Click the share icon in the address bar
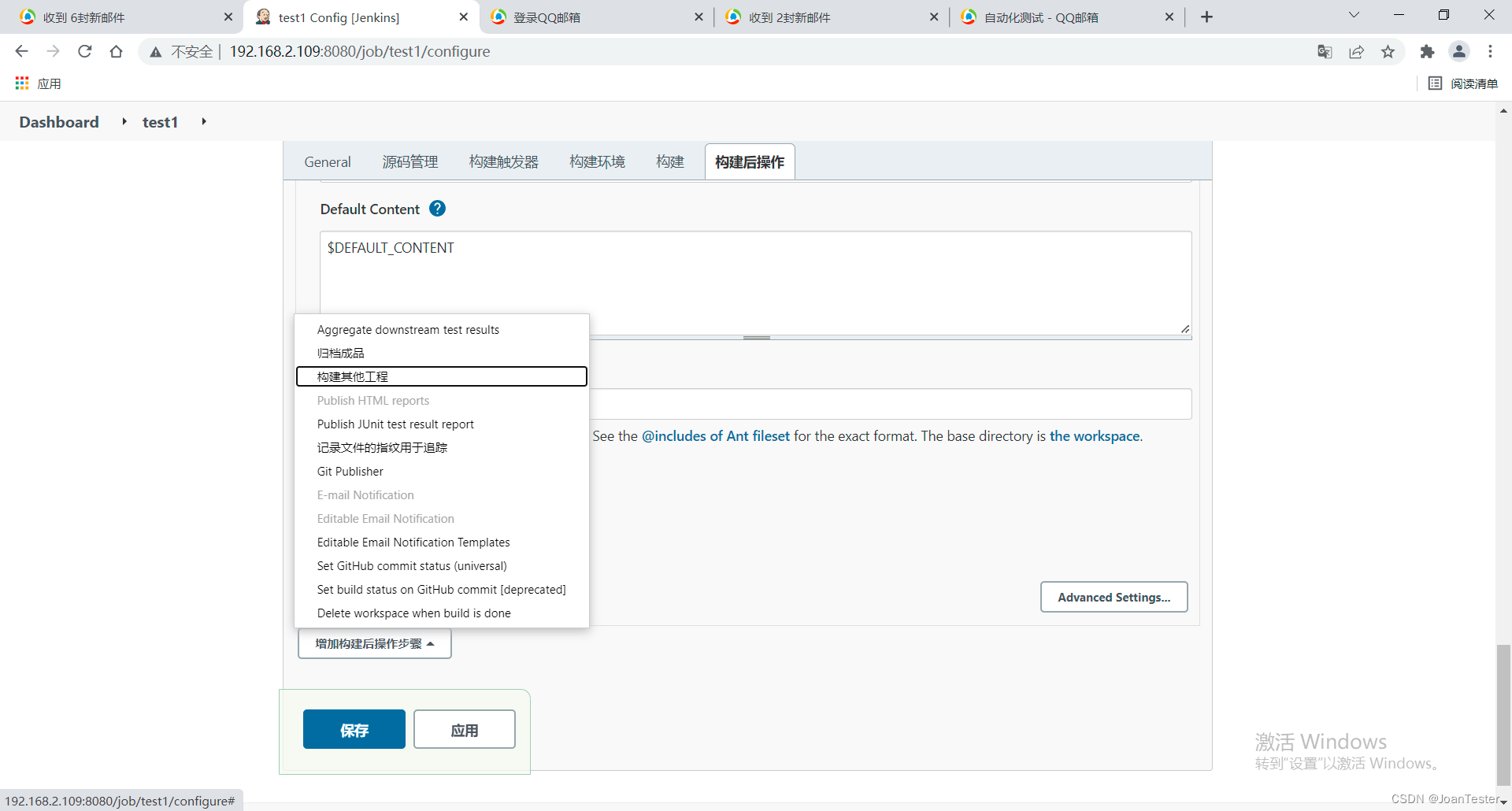 pyautogui.click(x=1357, y=51)
